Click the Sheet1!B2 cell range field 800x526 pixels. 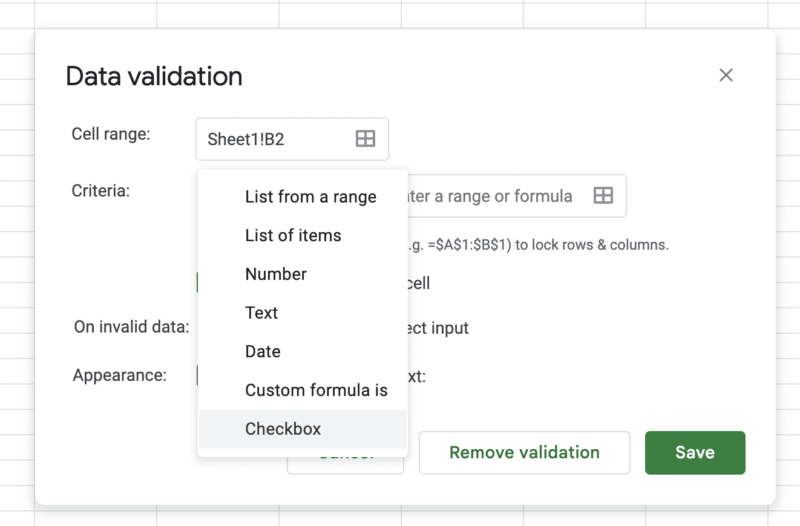tap(275, 139)
